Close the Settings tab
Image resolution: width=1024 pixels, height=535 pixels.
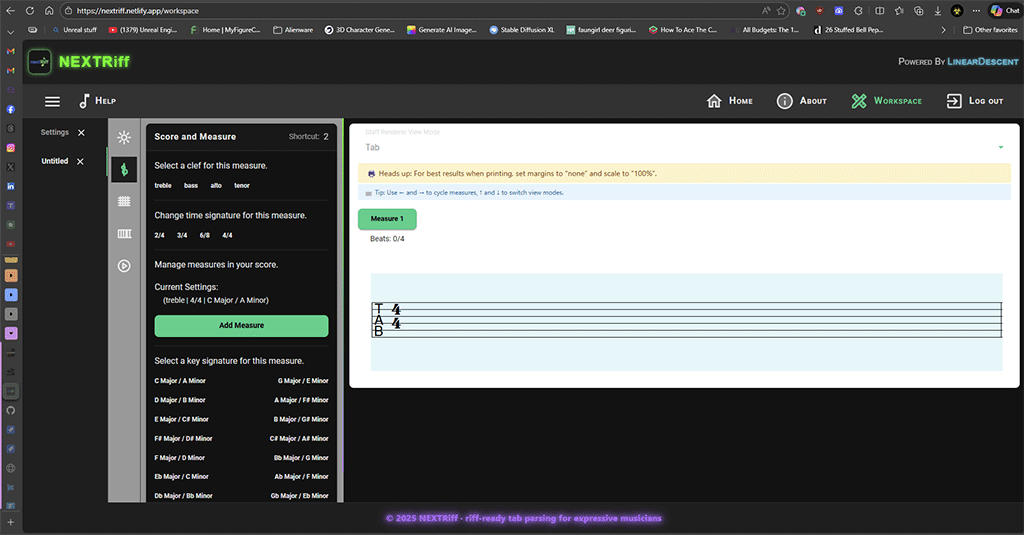tap(81, 133)
